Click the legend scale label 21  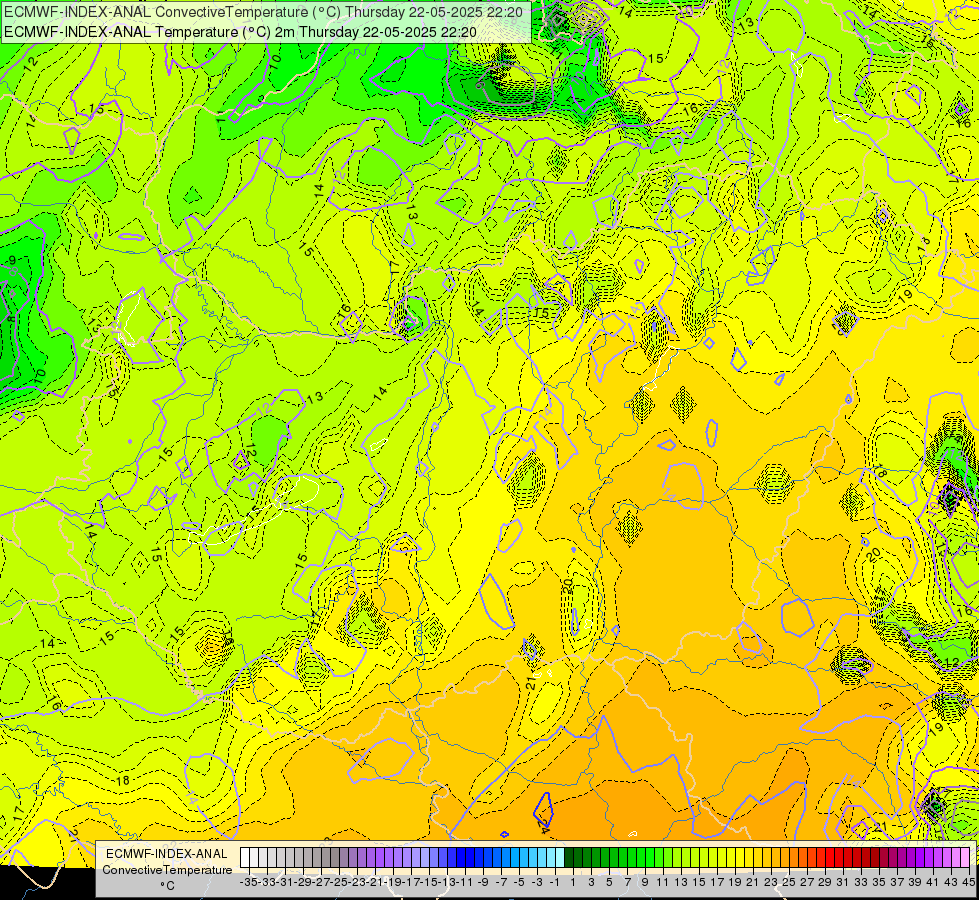[x=752, y=882]
